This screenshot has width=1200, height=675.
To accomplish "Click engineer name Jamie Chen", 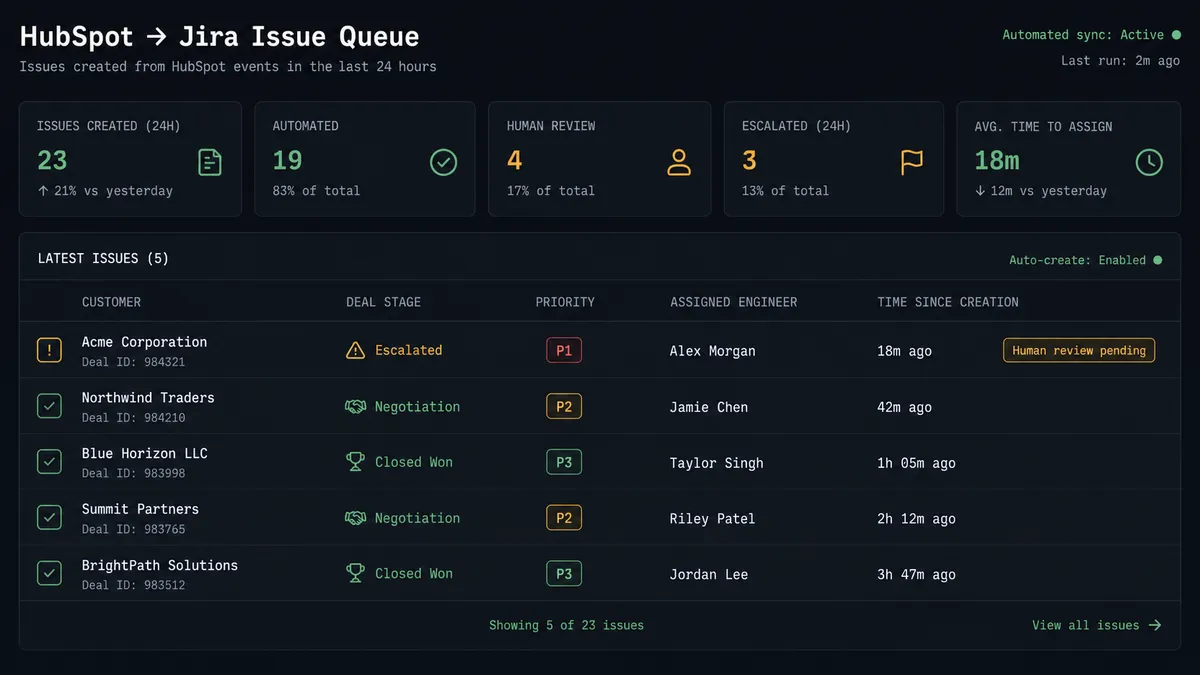I will (x=708, y=407).
